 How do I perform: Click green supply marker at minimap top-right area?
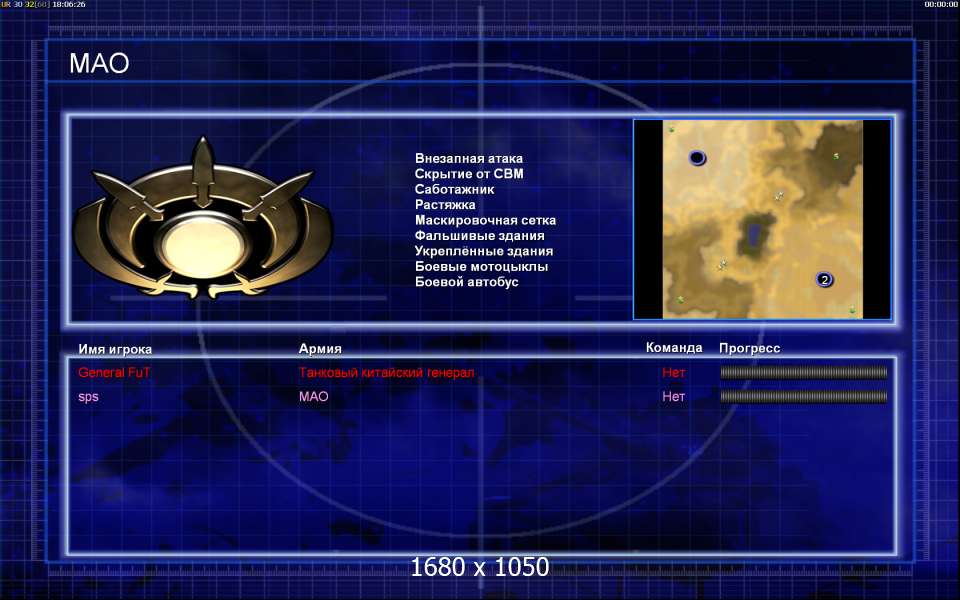836,157
